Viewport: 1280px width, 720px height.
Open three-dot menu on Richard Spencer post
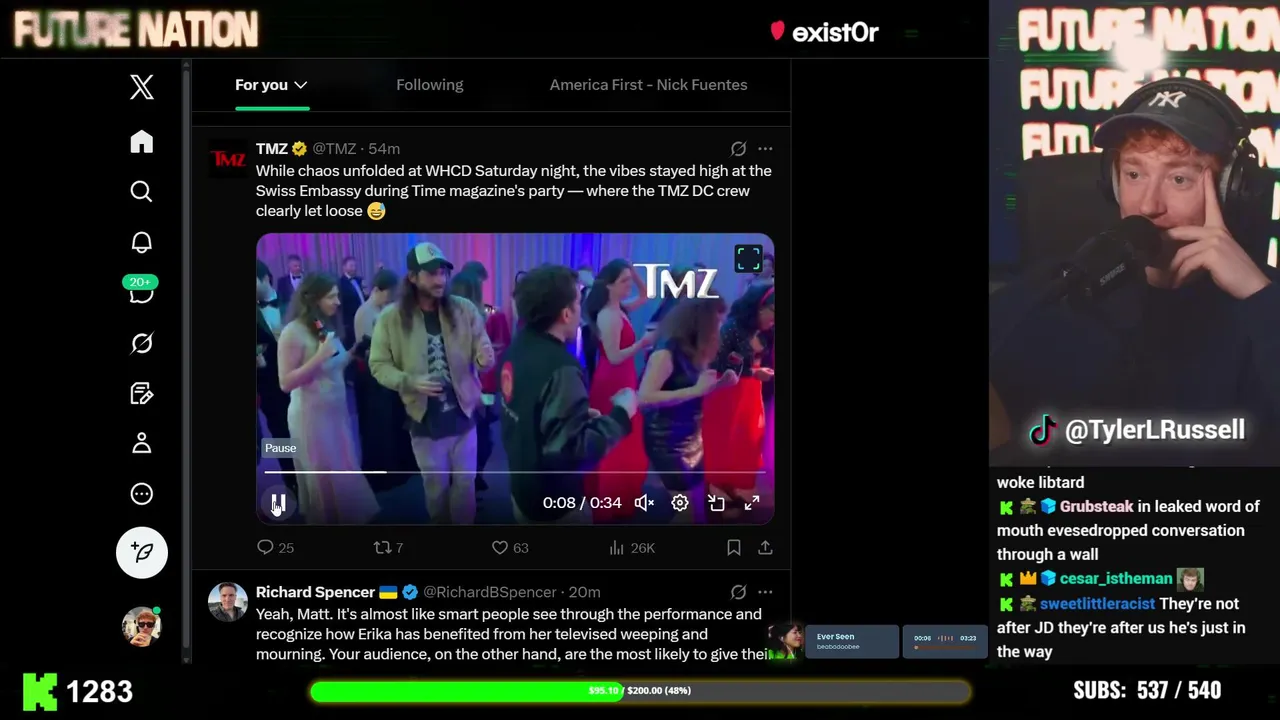pos(765,592)
